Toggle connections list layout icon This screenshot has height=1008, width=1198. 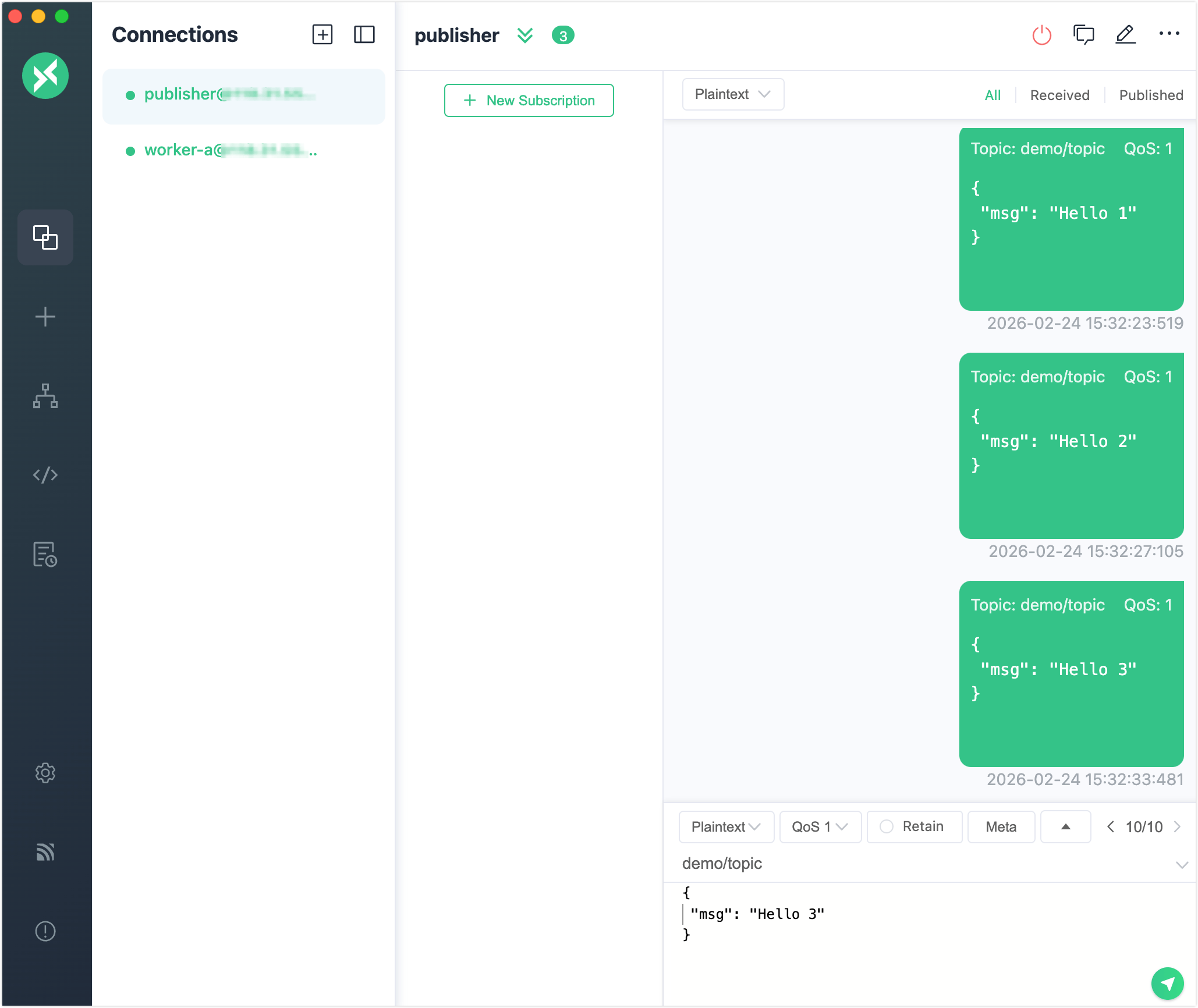pos(364,35)
